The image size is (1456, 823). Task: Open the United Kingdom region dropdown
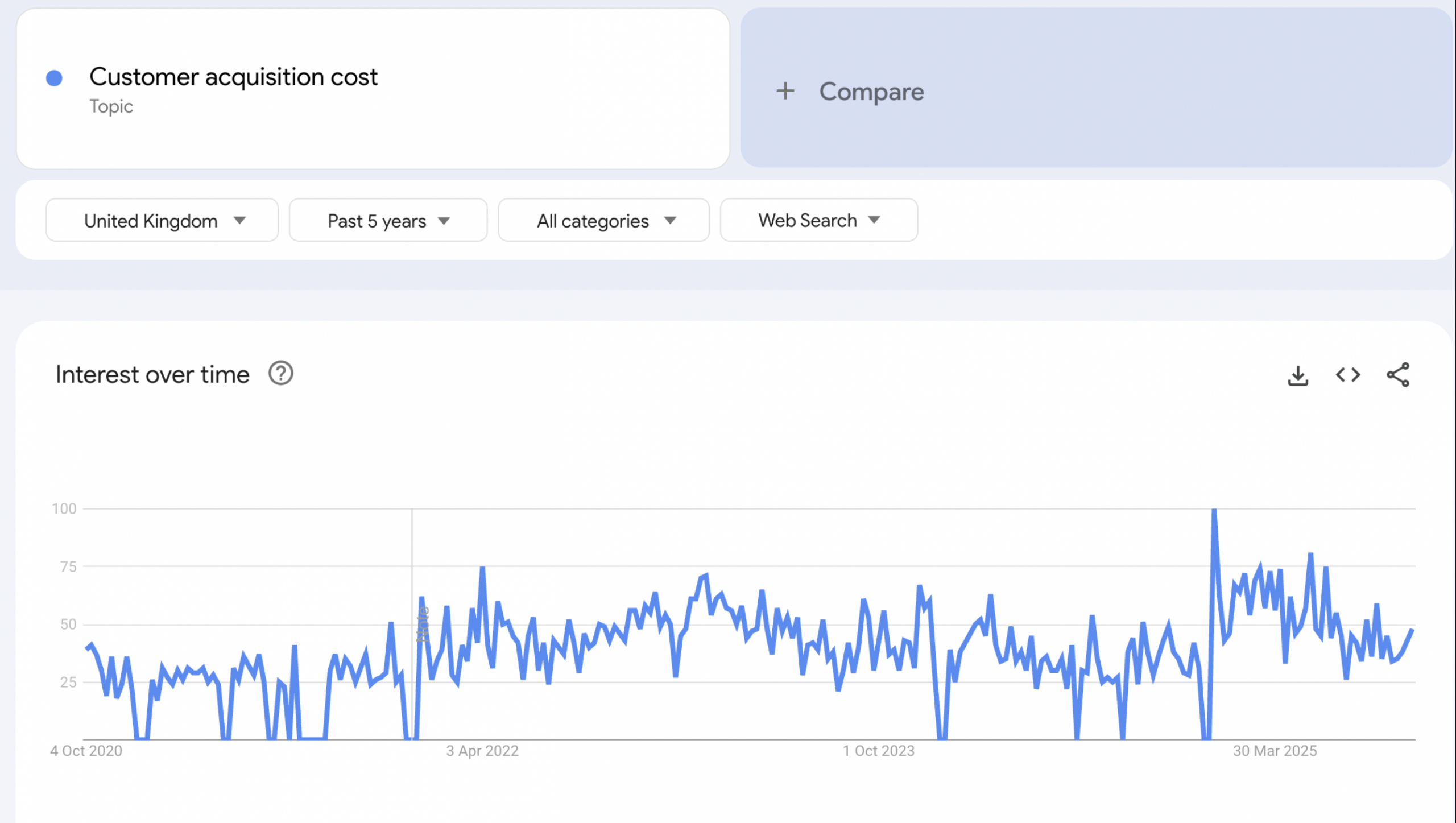click(x=162, y=221)
